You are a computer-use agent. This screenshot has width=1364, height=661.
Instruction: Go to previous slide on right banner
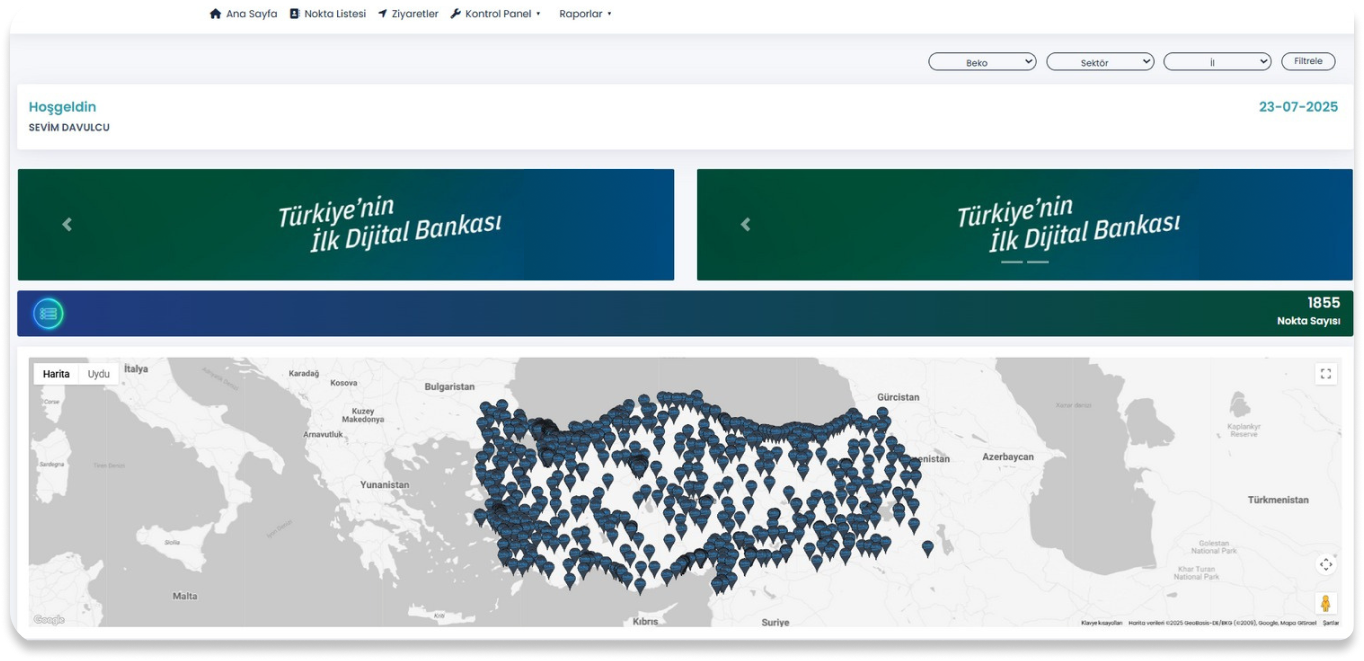click(x=745, y=225)
